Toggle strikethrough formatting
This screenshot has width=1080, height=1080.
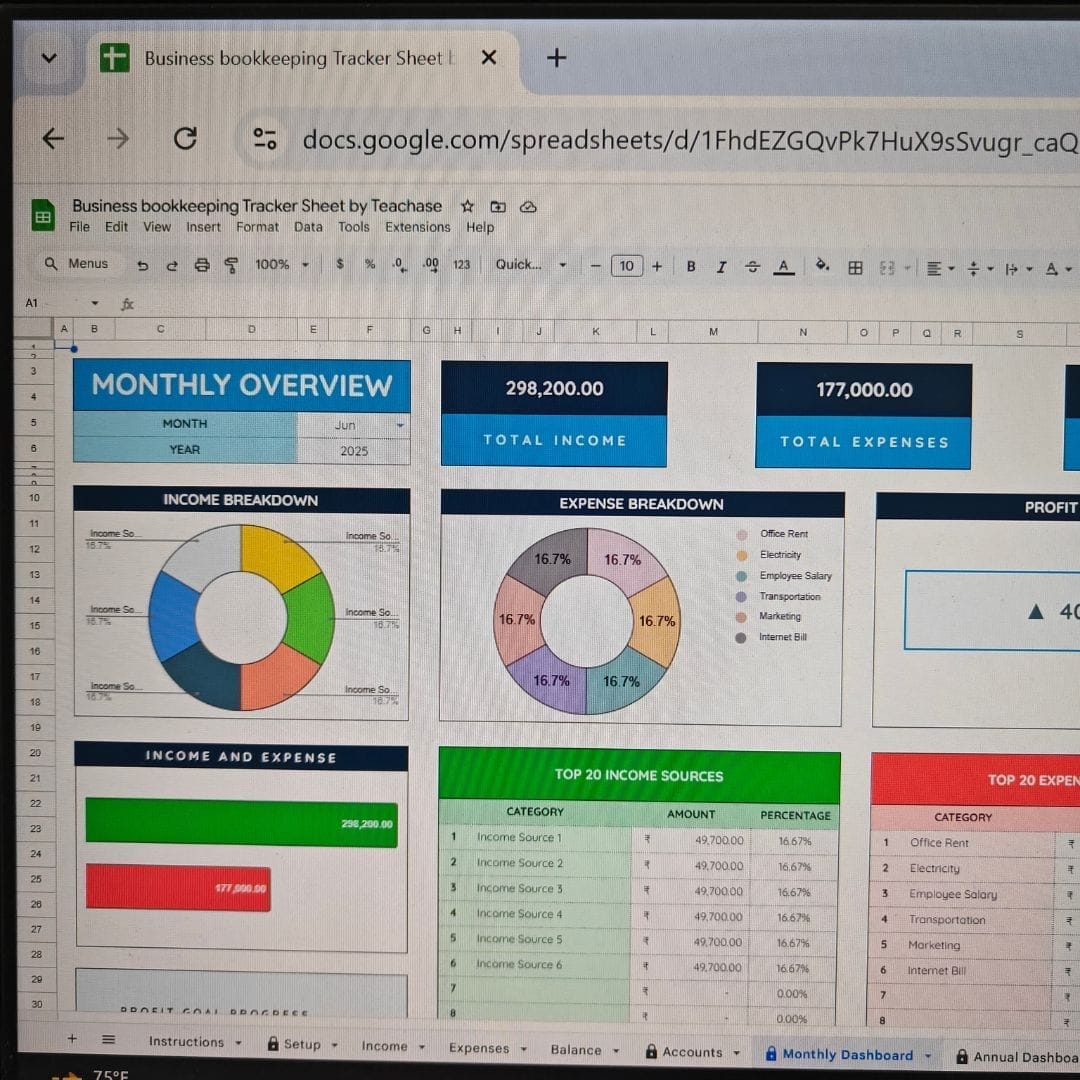point(752,267)
